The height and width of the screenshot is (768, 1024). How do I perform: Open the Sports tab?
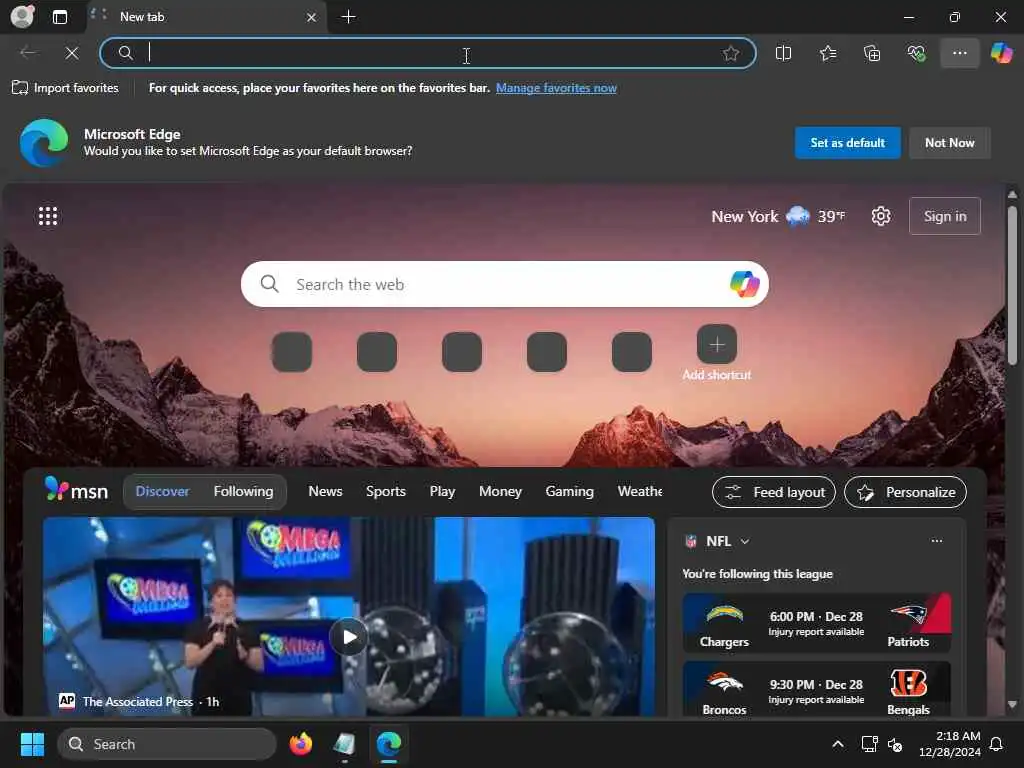(x=385, y=491)
